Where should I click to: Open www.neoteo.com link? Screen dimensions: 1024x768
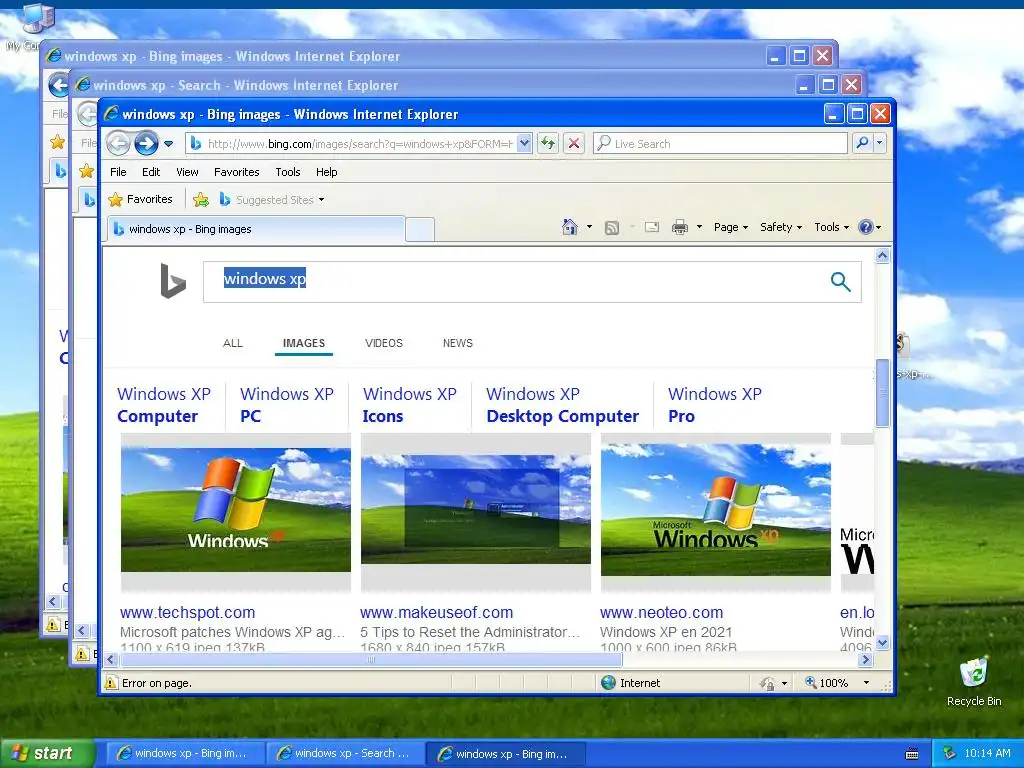pos(662,613)
